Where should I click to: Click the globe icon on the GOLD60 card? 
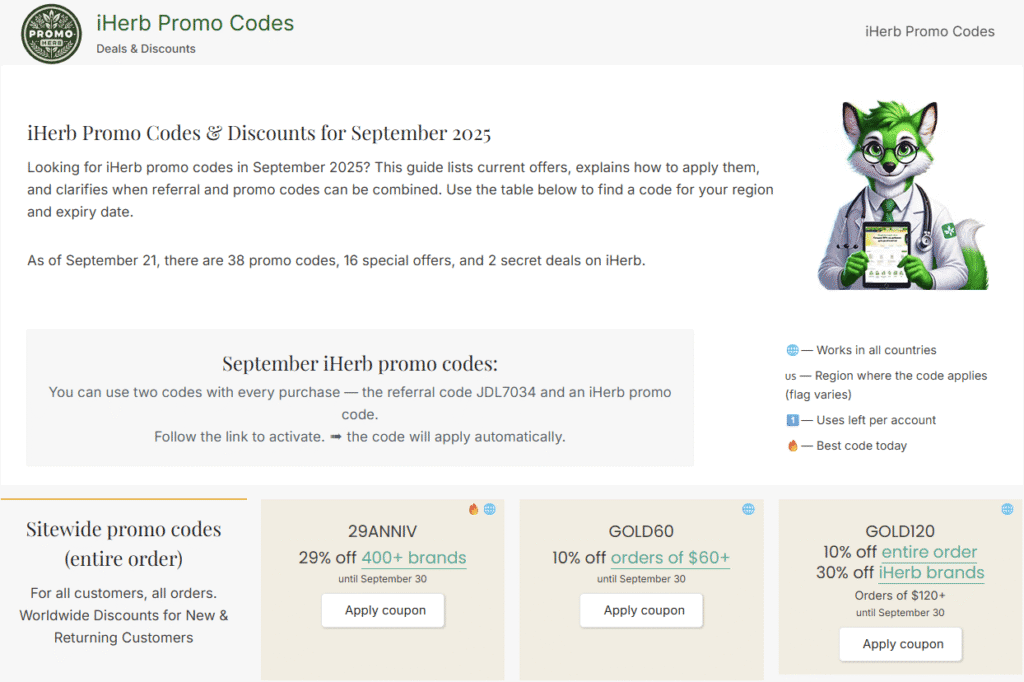748,509
